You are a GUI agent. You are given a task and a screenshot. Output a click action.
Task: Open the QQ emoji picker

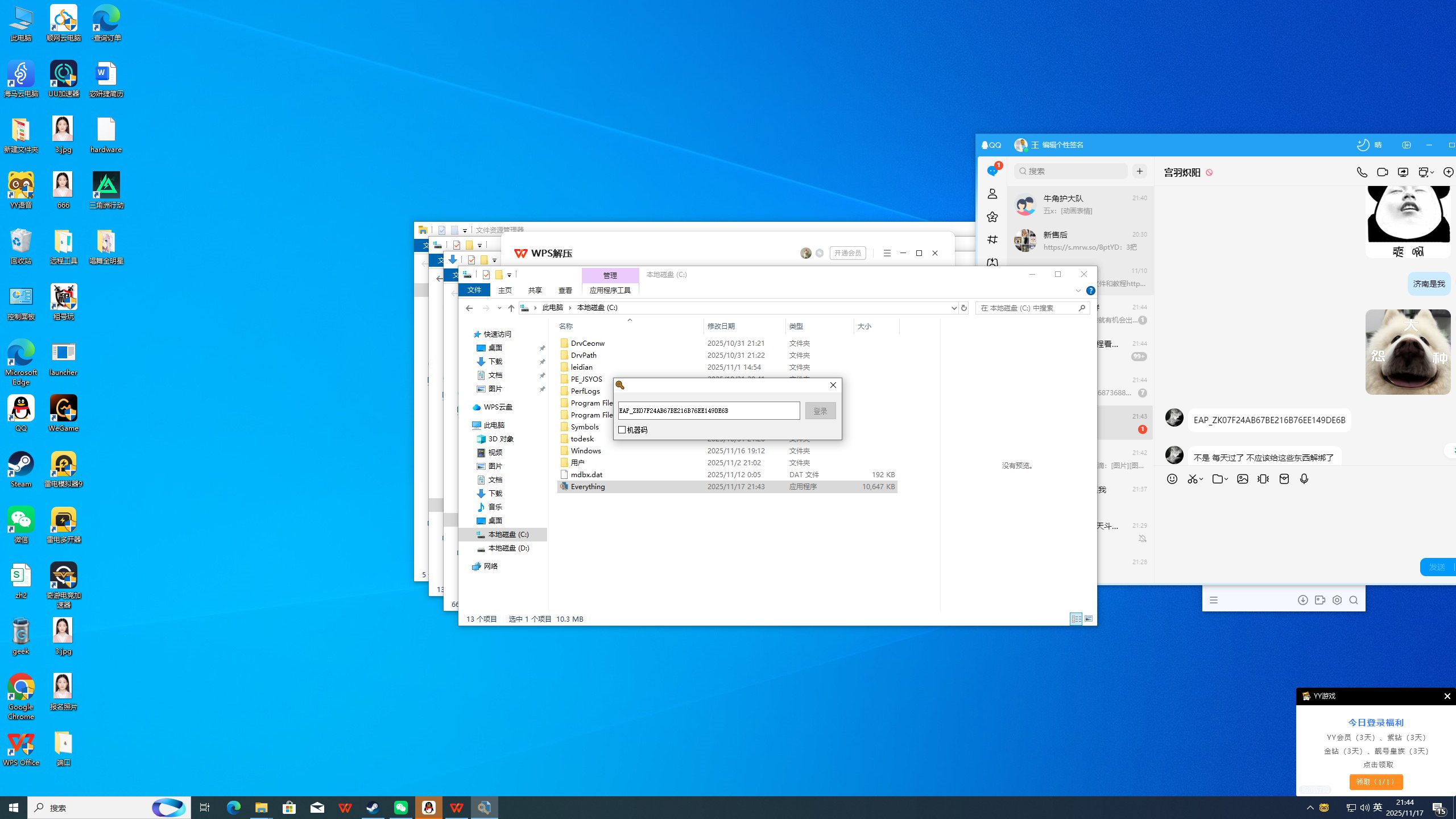click(x=1172, y=479)
